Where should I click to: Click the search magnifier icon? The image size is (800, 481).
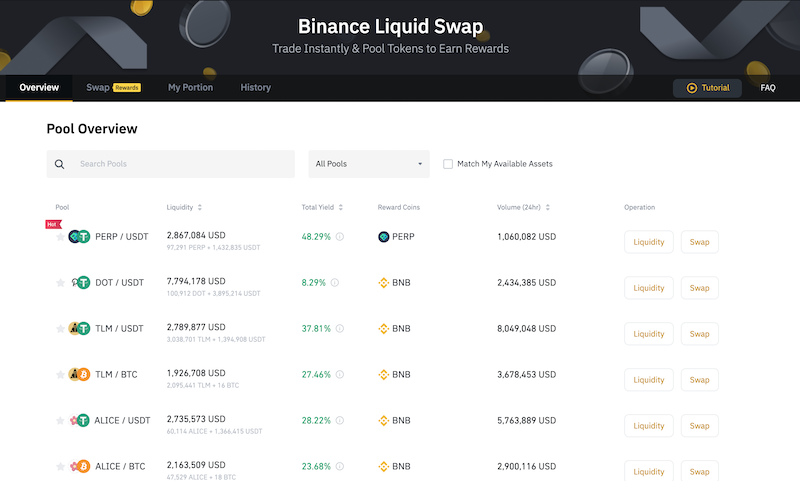pos(60,164)
